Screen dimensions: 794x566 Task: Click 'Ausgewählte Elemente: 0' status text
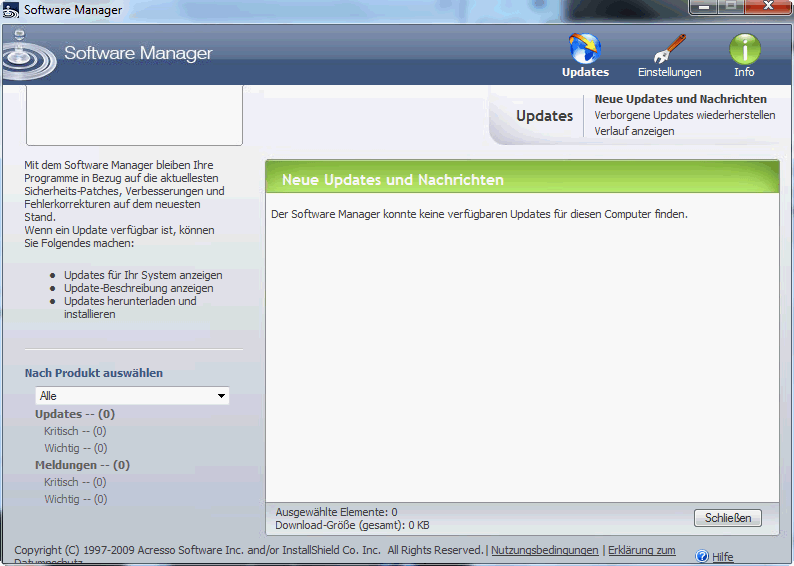(336, 512)
